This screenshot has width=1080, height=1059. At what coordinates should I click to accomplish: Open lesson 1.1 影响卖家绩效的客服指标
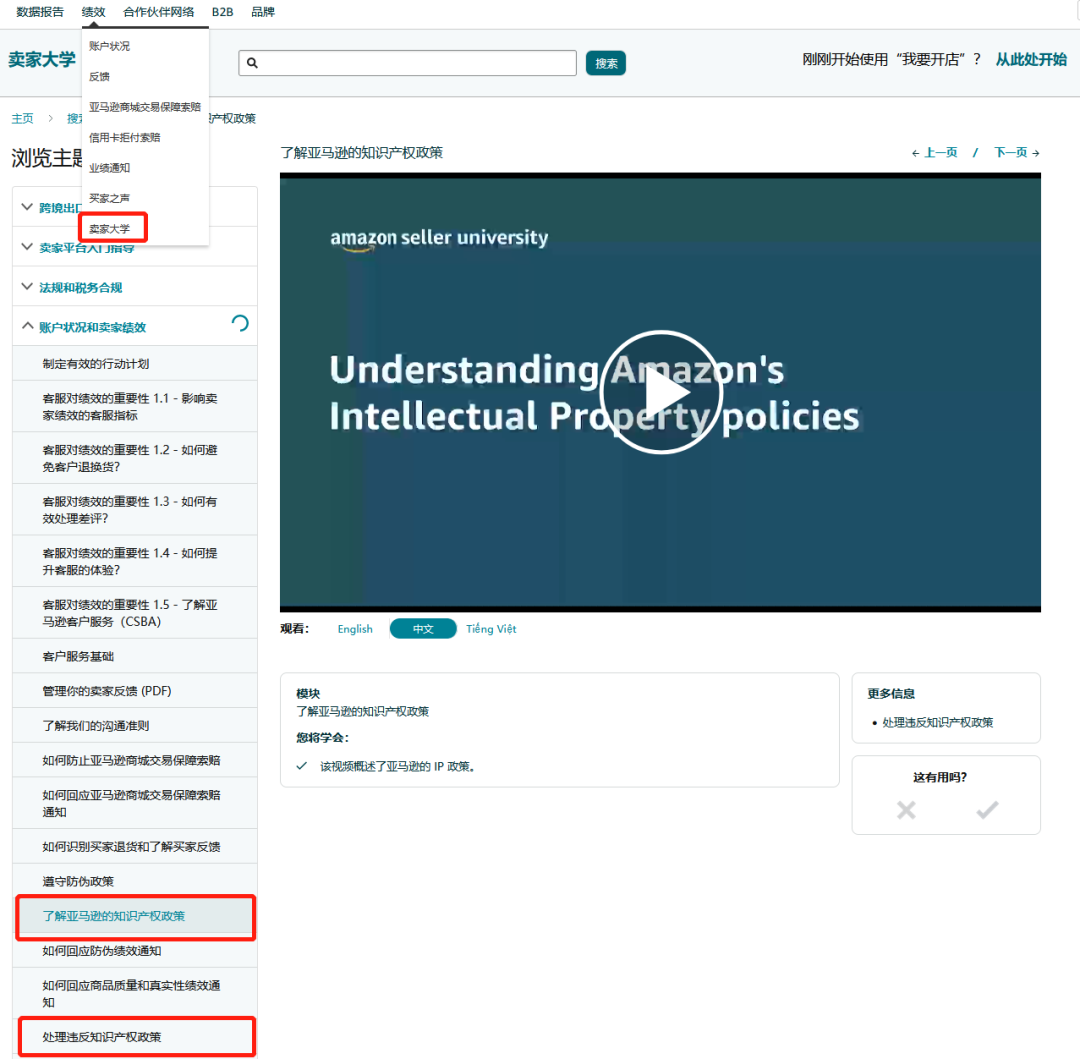(x=135, y=406)
